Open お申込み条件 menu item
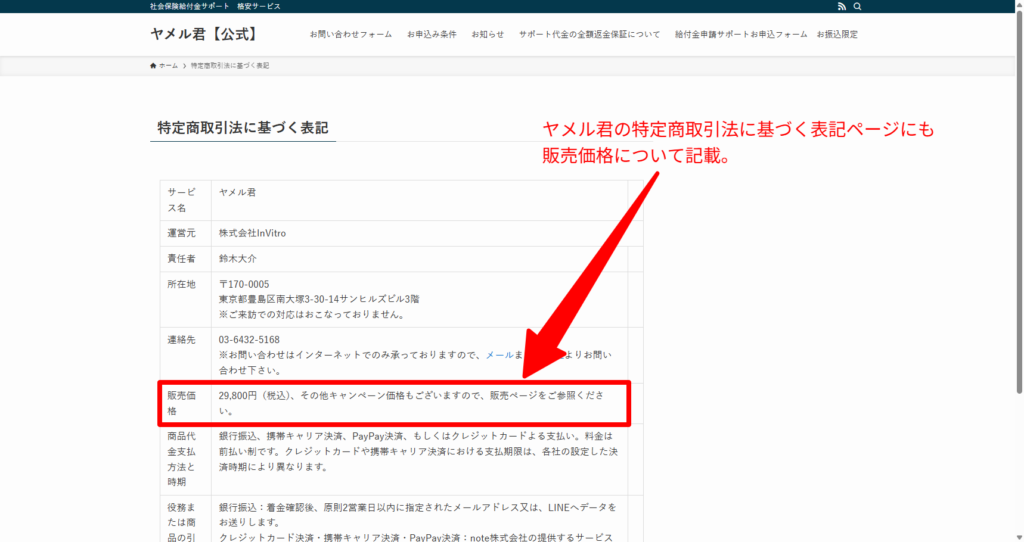Screen dimensions: 1024x542 (x=432, y=35)
